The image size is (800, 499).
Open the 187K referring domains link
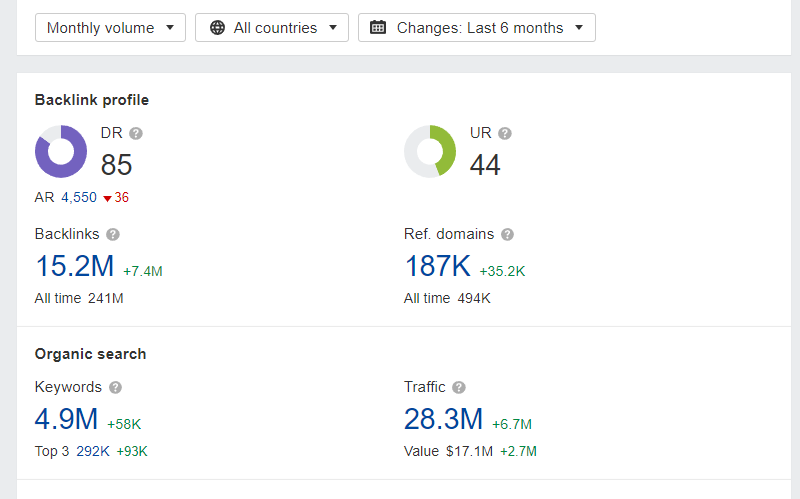point(438,266)
